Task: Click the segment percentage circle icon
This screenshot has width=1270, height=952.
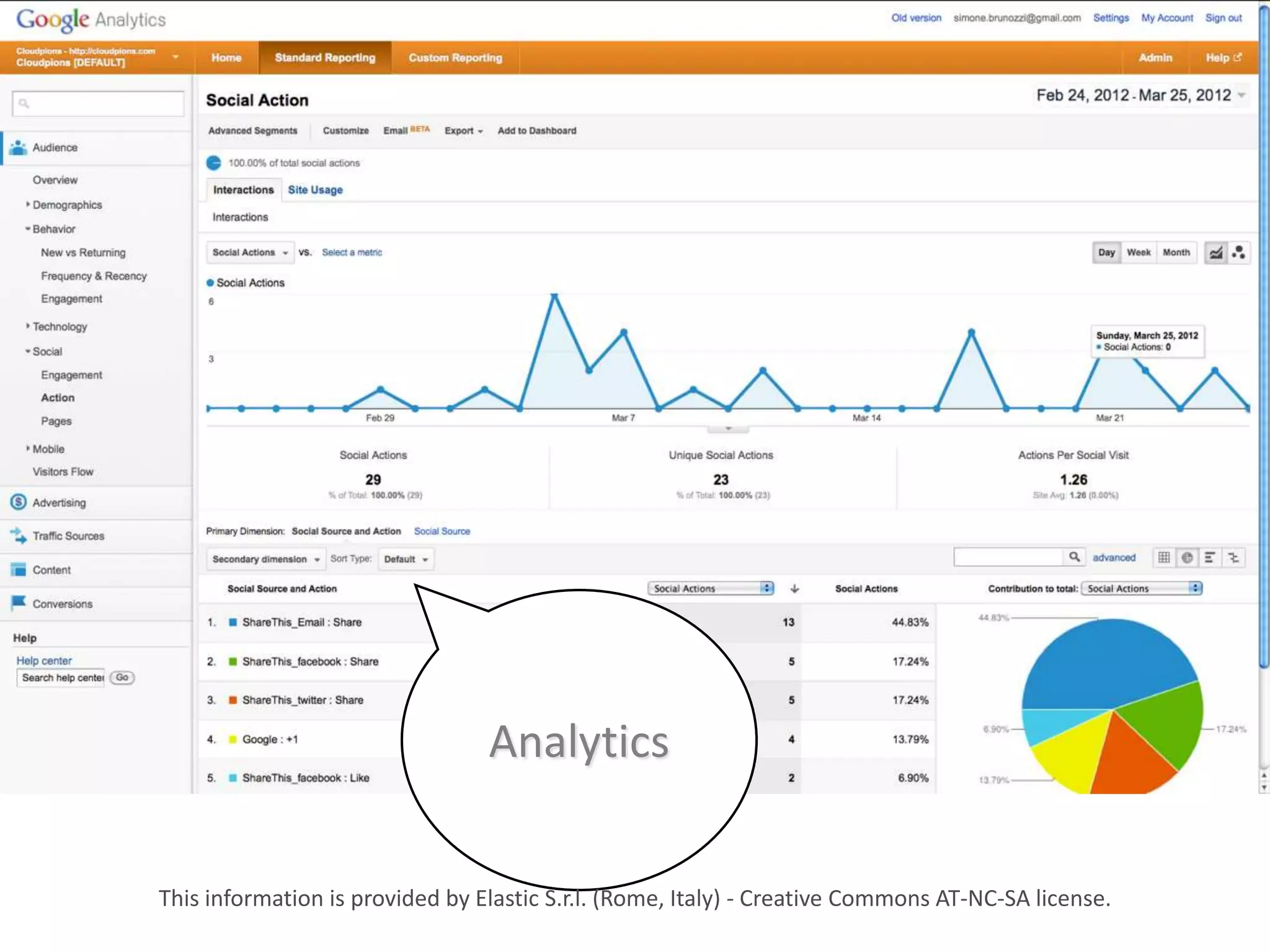Action: (x=214, y=163)
